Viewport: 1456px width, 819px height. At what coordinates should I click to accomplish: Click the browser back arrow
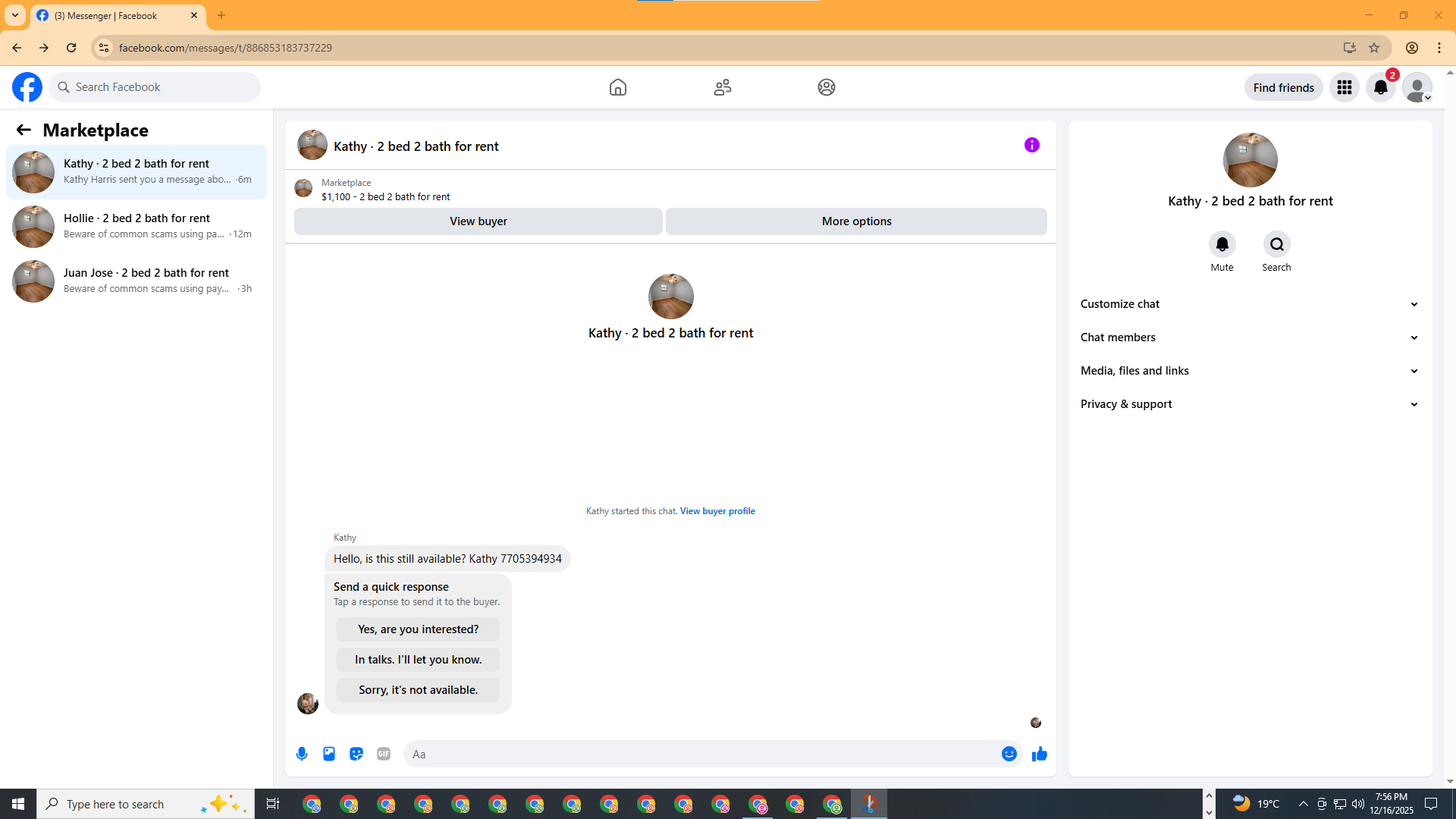(17, 48)
